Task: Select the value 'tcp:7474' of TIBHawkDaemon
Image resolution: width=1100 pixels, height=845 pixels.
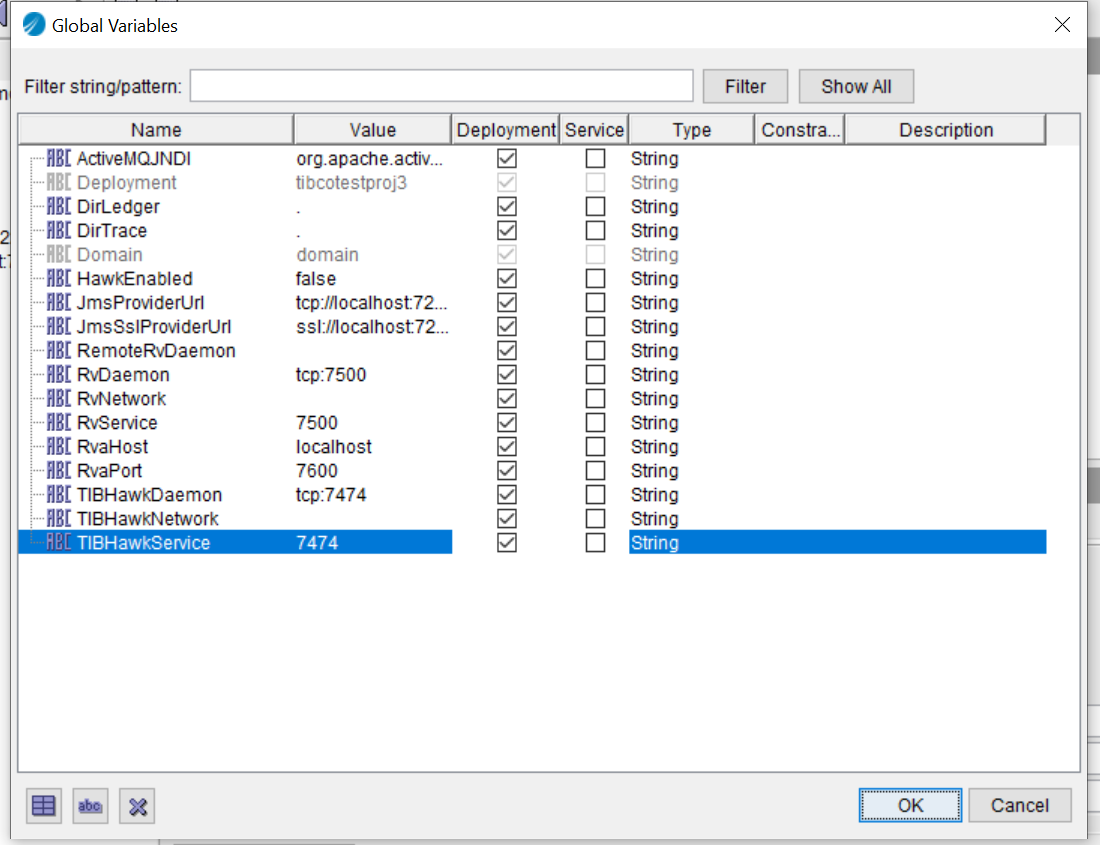Action: tap(331, 494)
